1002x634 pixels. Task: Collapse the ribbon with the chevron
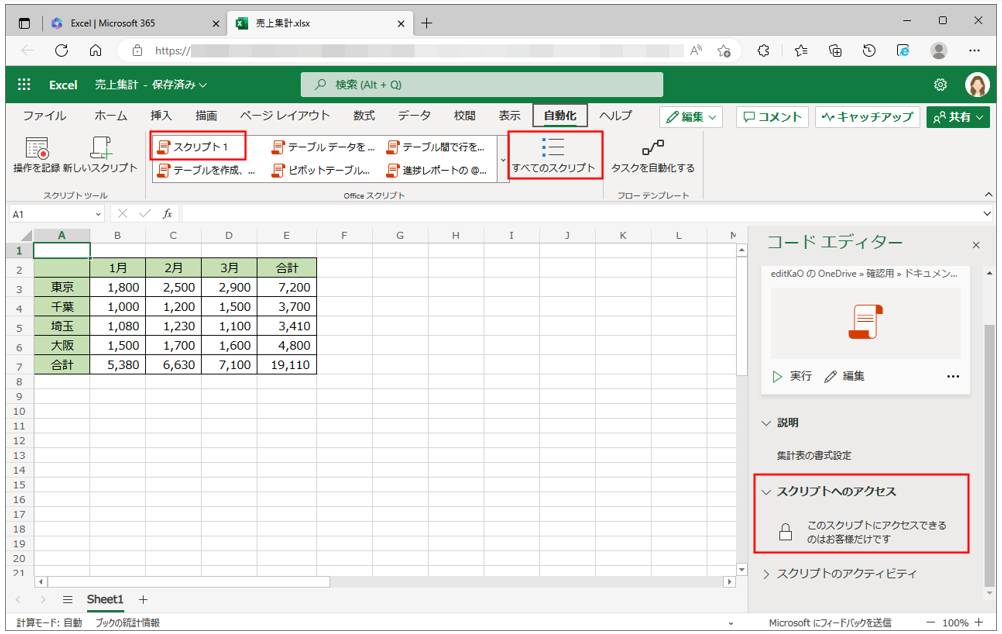coord(988,194)
